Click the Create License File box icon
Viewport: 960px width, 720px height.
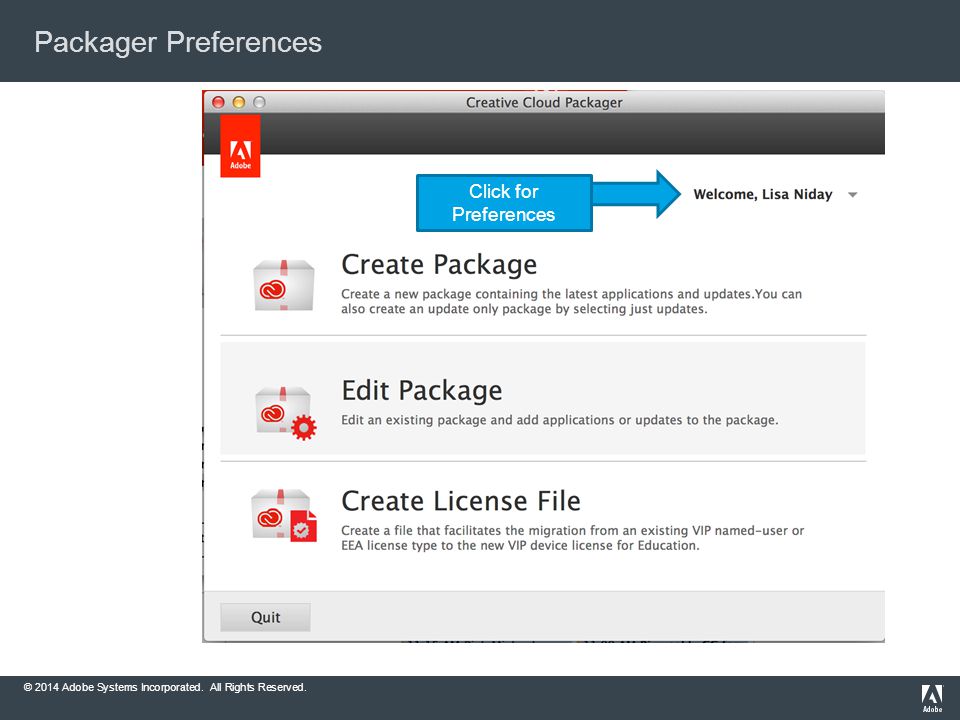point(284,515)
